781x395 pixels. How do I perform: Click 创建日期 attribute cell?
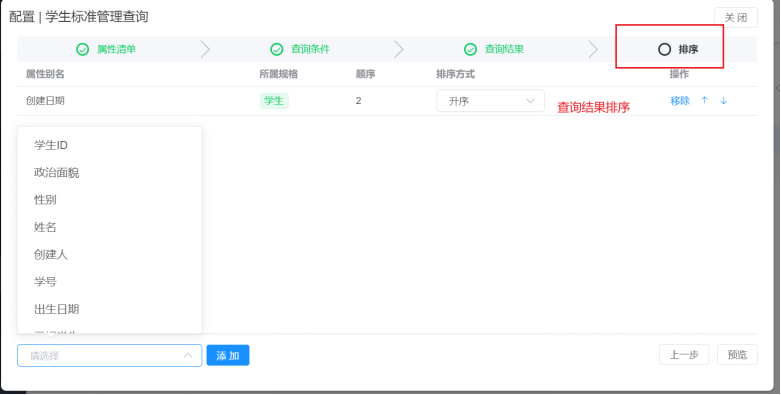tap(45, 101)
